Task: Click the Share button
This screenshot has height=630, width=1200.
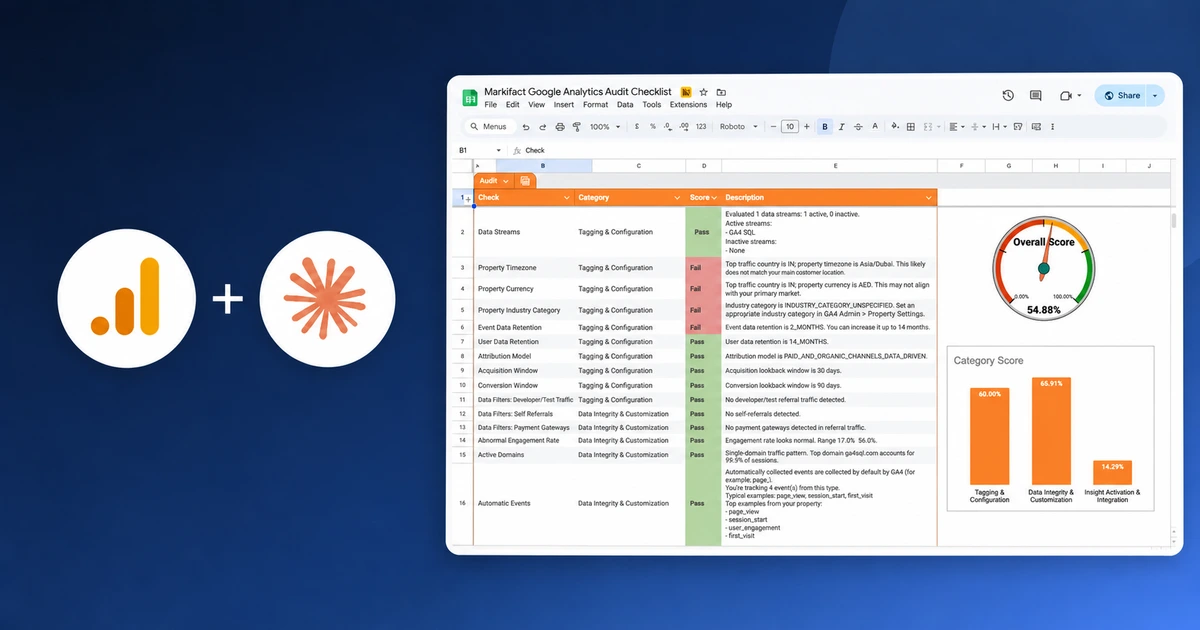Action: coord(1120,96)
